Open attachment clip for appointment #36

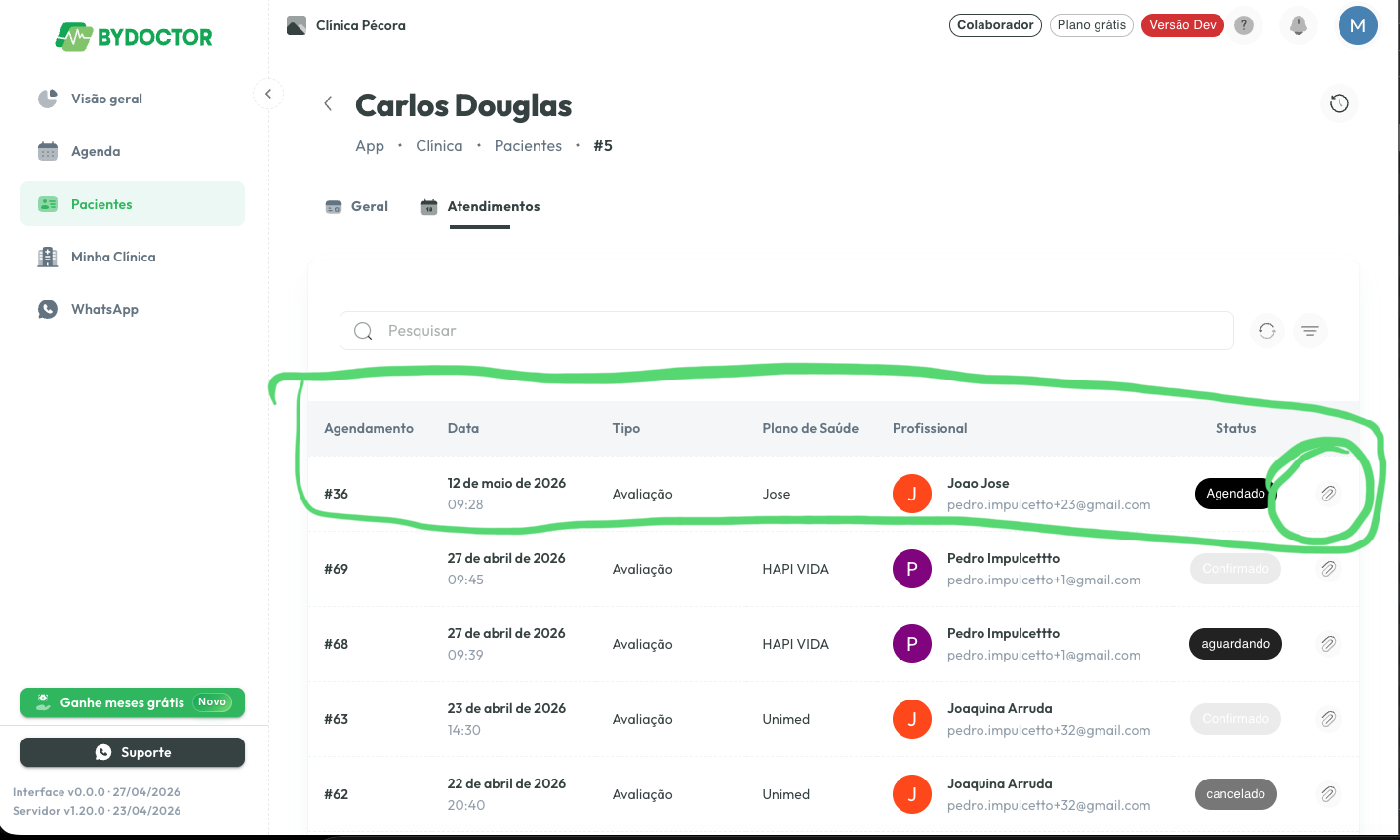click(1328, 494)
